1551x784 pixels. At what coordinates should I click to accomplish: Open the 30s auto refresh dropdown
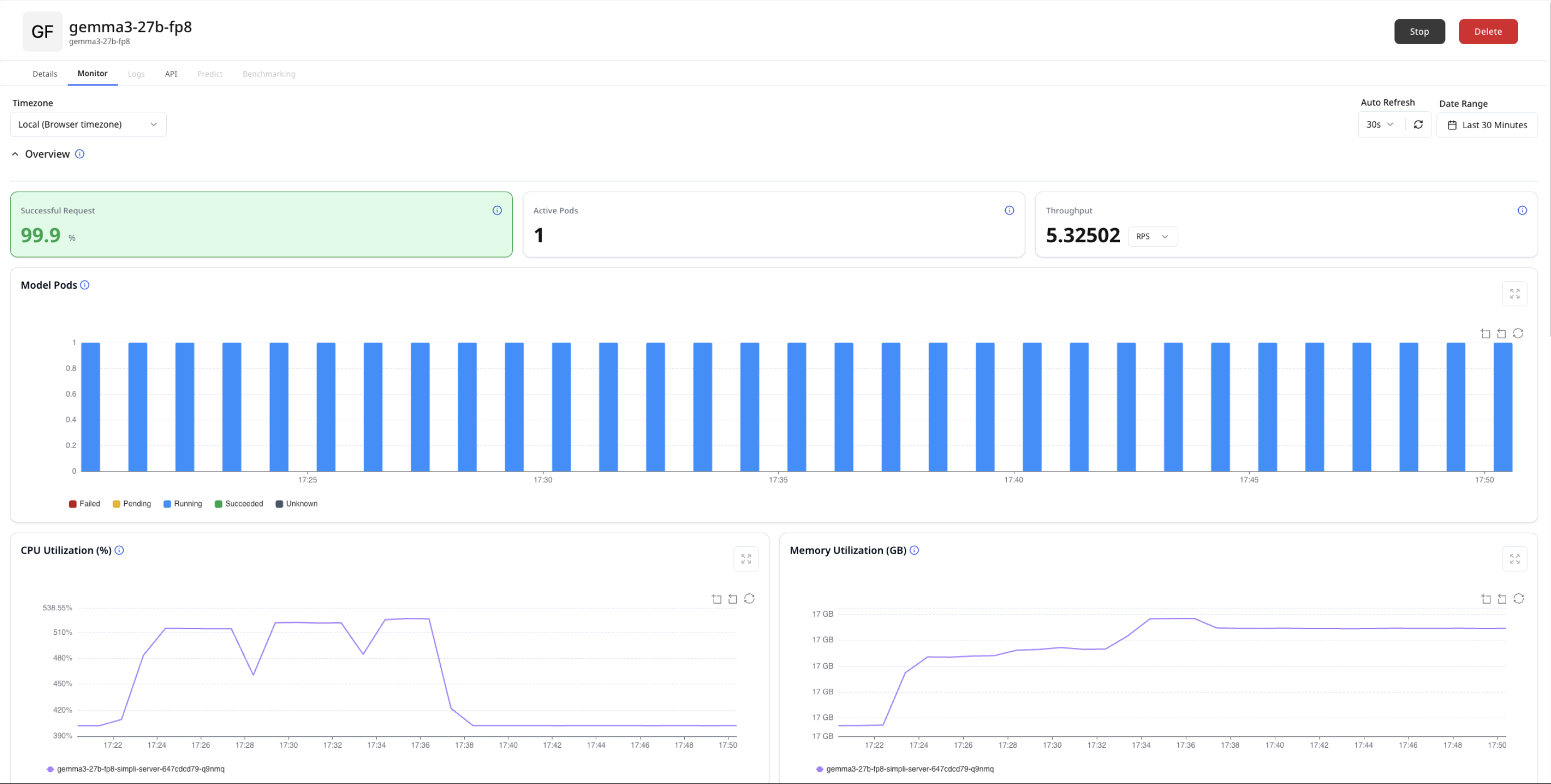pyautogui.click(x=1380, y=125)
